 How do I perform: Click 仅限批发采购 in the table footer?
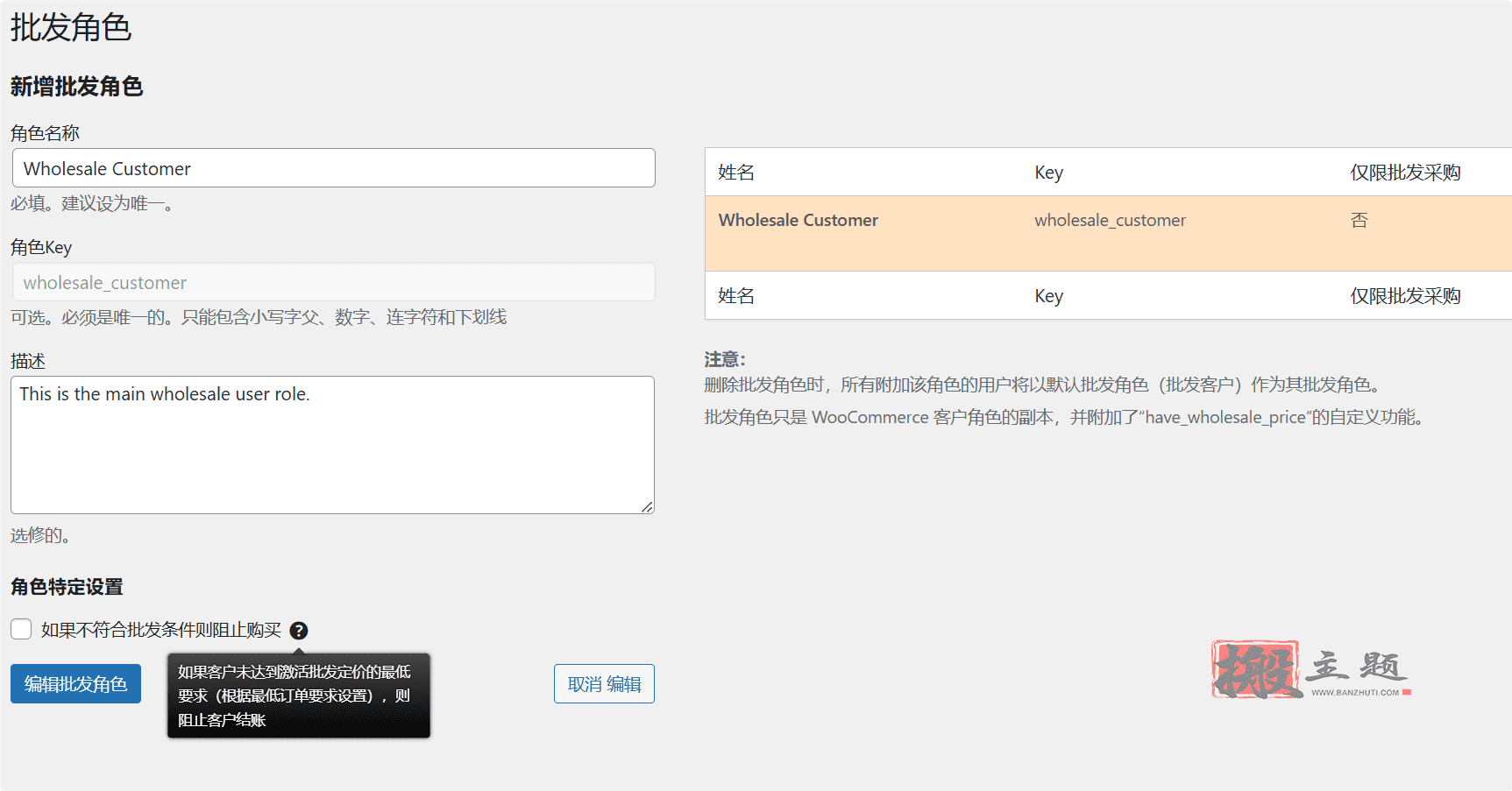coord(1405,296)
